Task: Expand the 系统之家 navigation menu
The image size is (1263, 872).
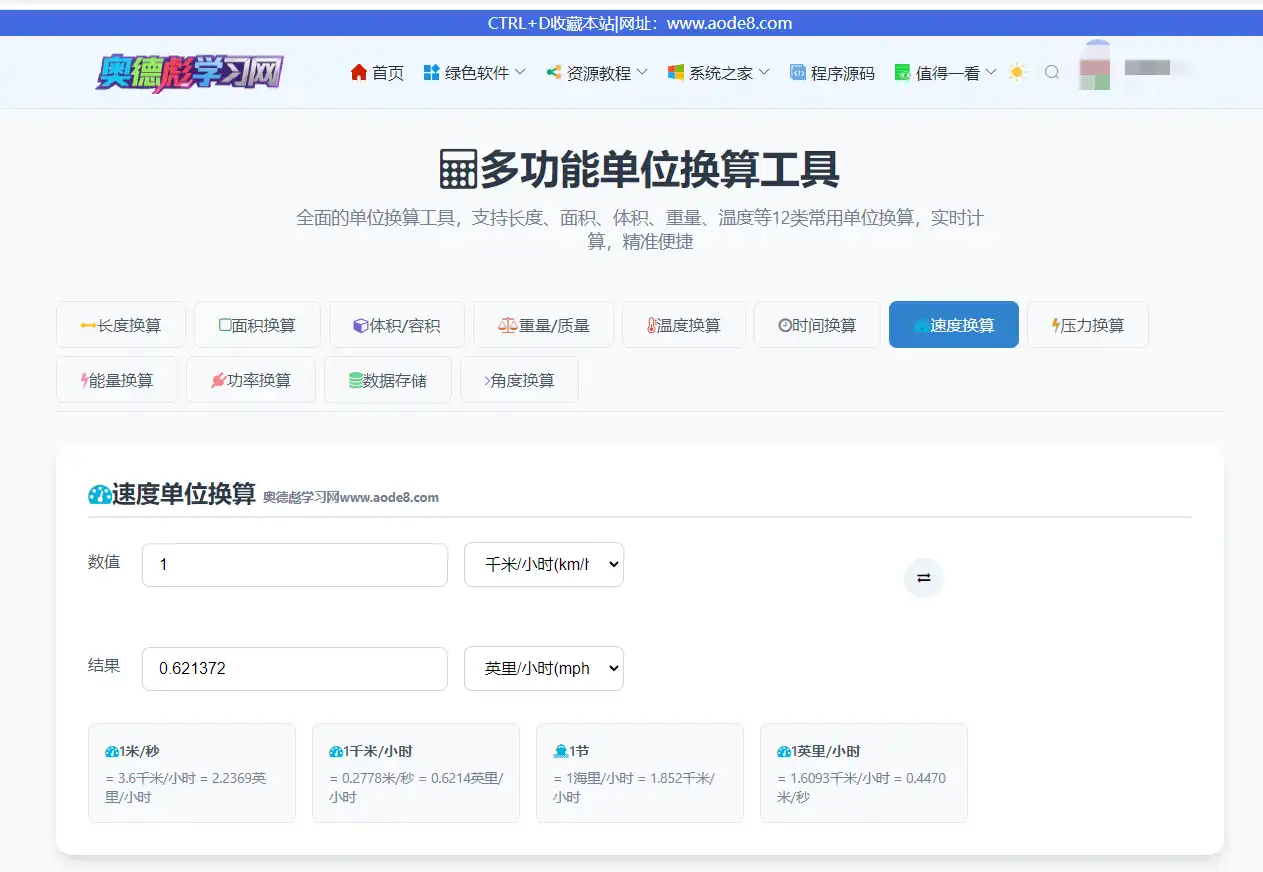Action: [719, 73]
